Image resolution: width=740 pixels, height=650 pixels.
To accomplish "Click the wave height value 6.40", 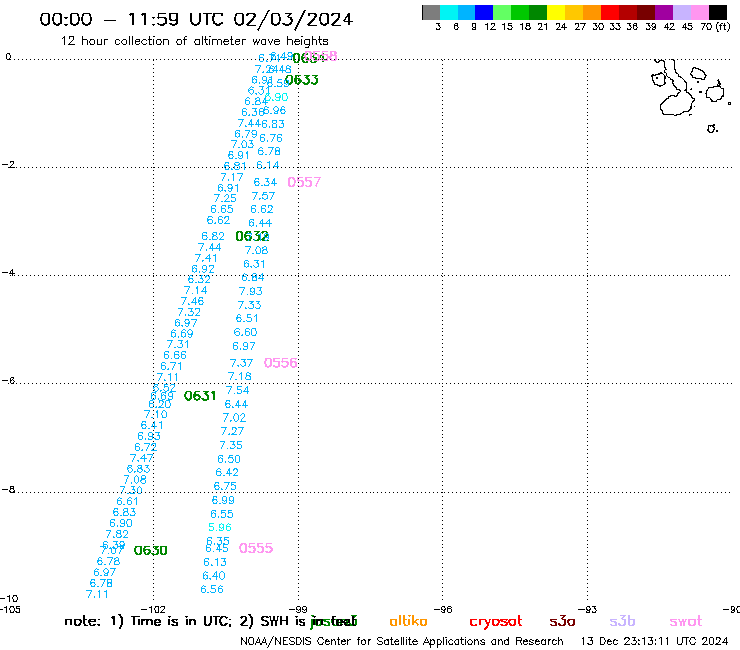I will click(214, 576).
